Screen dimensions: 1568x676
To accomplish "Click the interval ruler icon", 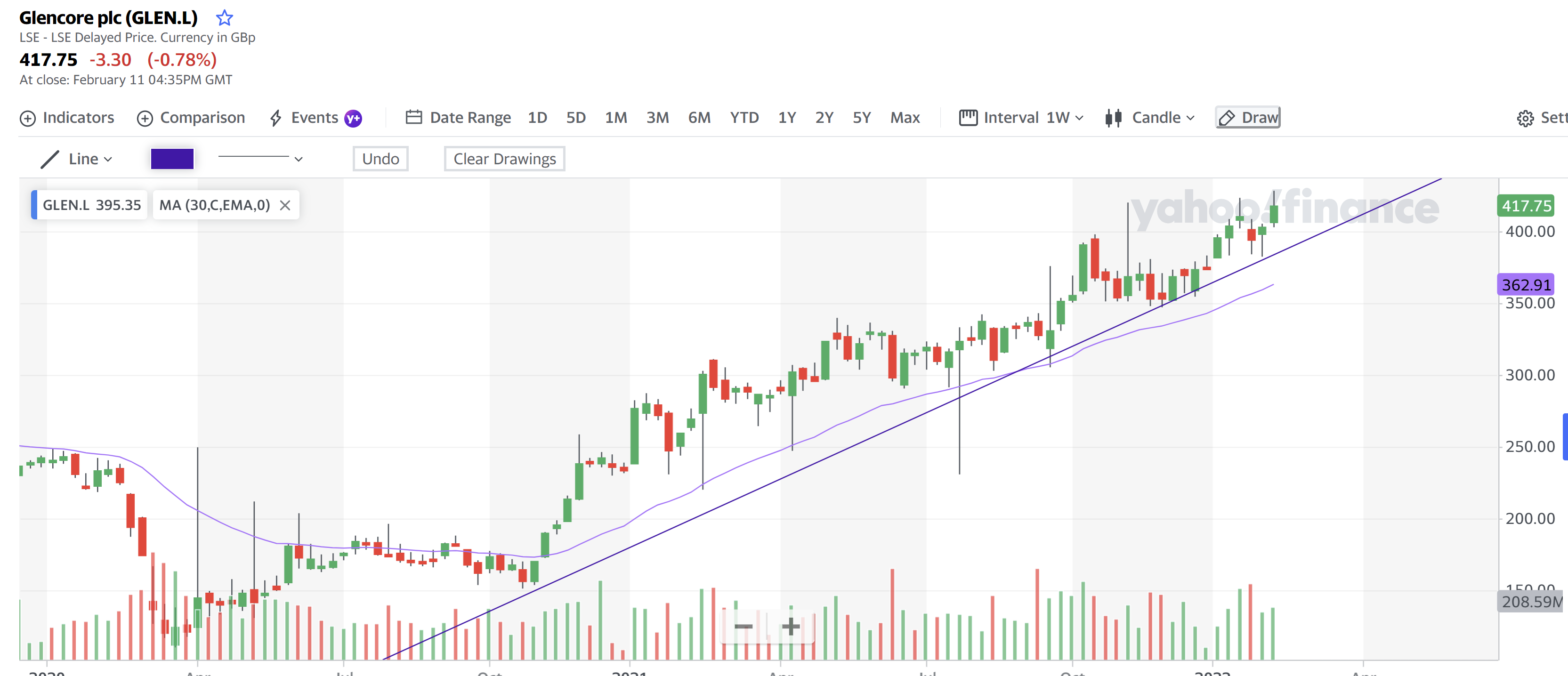I will (x=968, y=117).
